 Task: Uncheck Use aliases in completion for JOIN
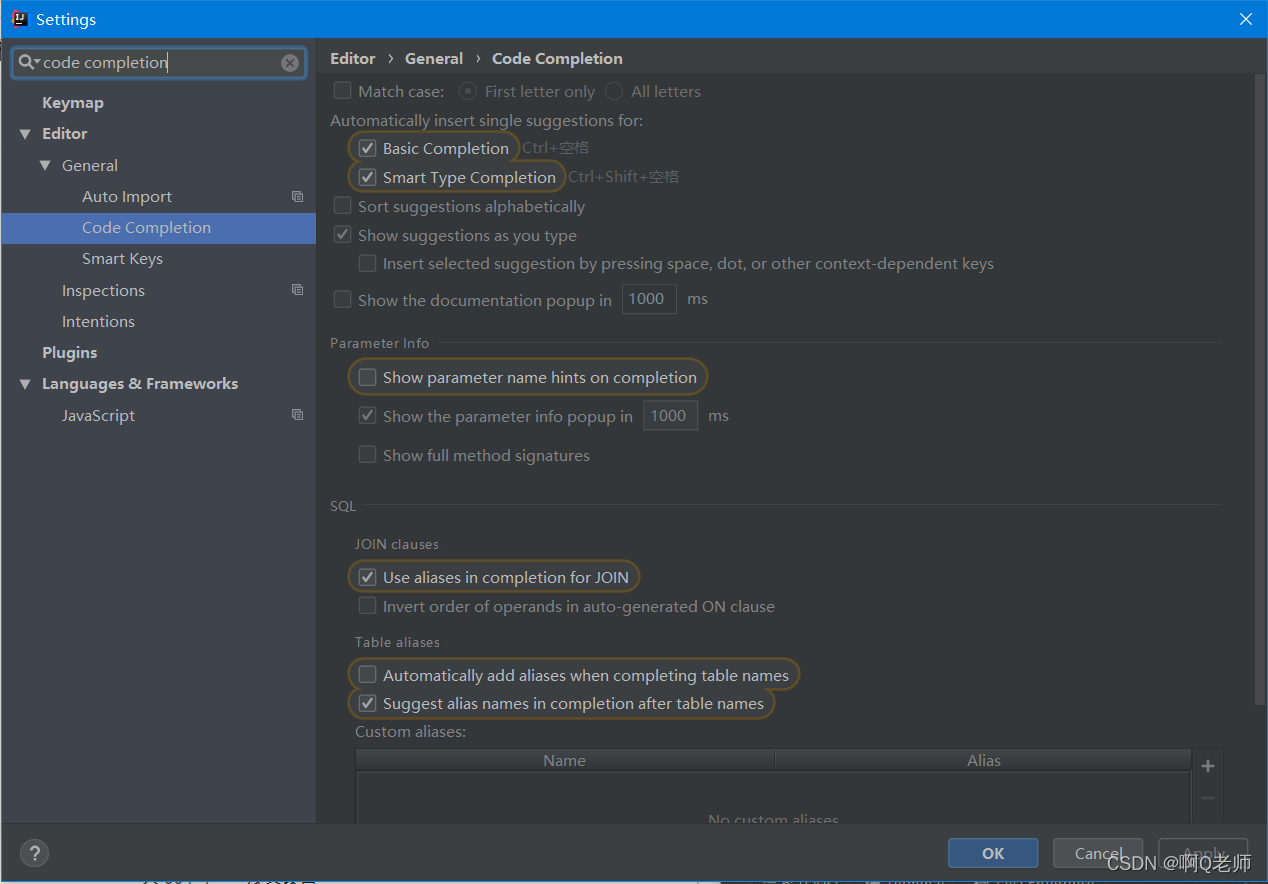point(367,577)
